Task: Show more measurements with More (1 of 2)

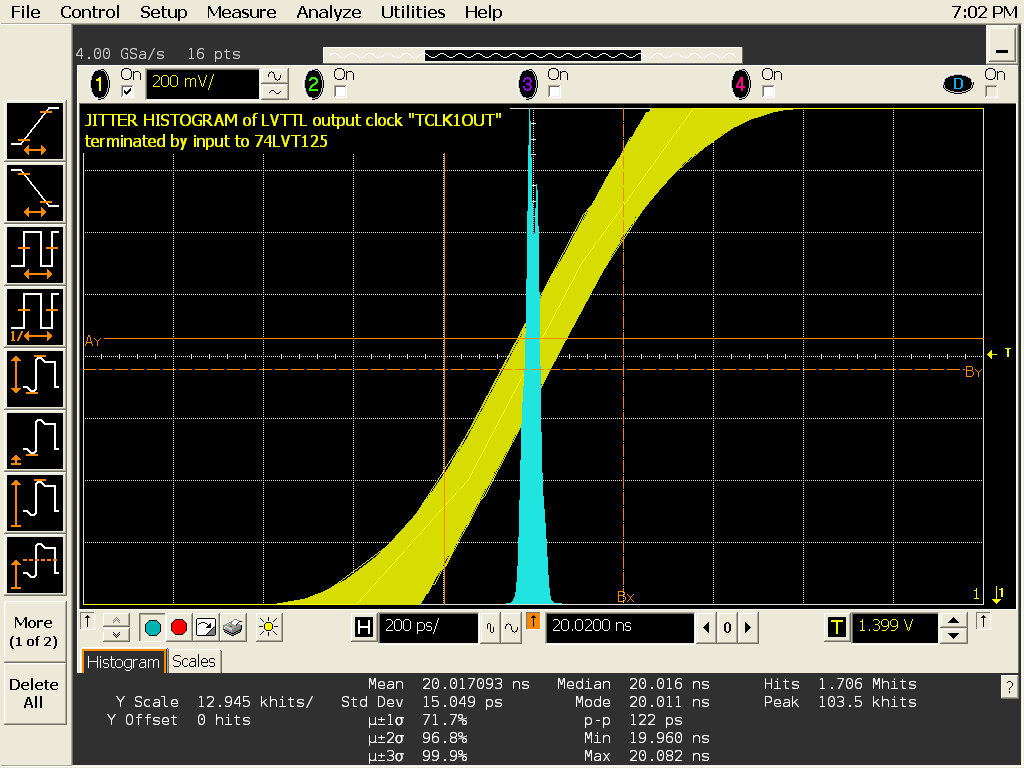Action: tap(34, 632)
